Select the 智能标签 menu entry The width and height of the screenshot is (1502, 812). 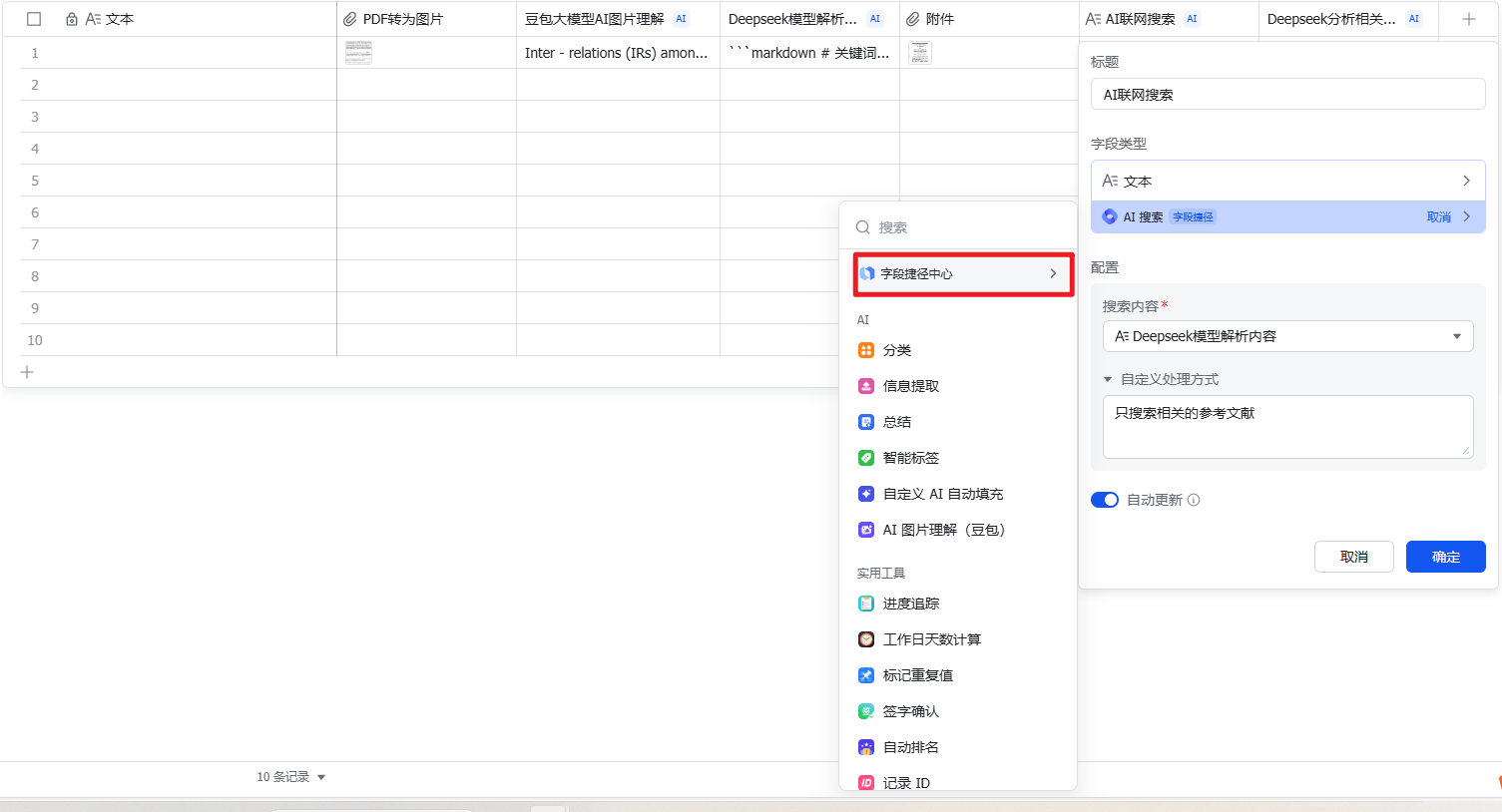pyautogui.click(x=958, y=458)
